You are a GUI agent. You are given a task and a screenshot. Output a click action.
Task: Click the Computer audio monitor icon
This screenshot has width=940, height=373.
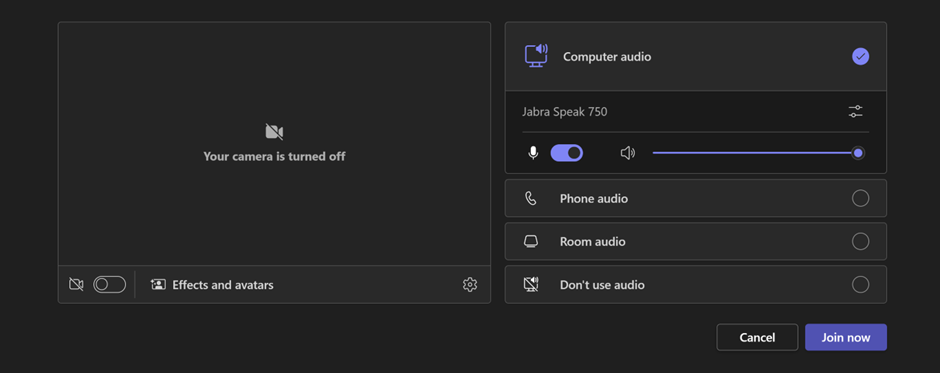[x=536, y=56]
